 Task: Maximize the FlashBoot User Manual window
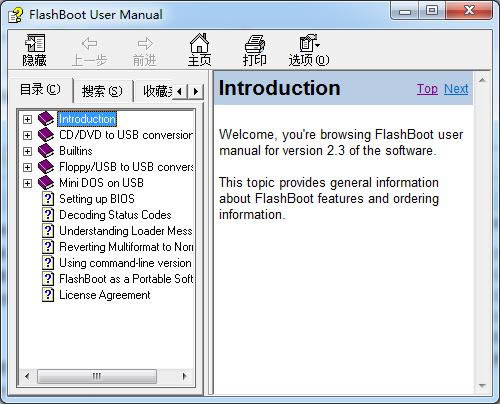pyautogui.click(x=432, y=11)
